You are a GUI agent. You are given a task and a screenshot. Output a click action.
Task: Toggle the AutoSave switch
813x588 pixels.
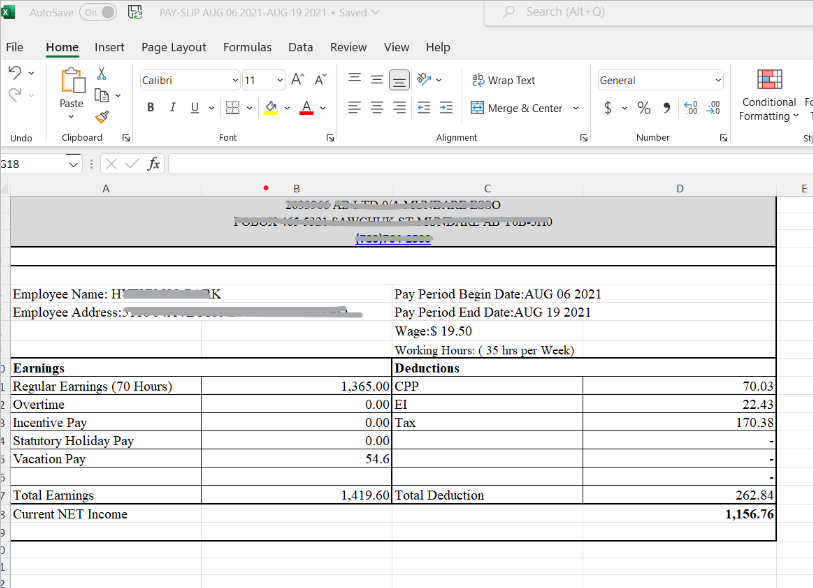pos(98,12)
